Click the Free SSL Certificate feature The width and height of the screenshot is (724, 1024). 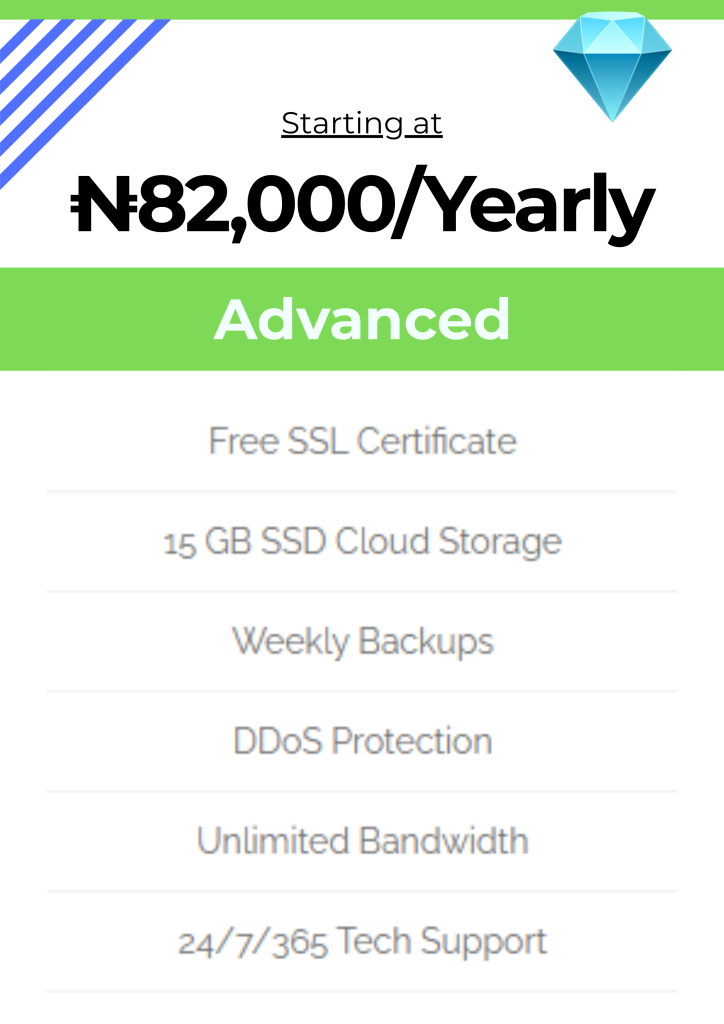point(362,441)
